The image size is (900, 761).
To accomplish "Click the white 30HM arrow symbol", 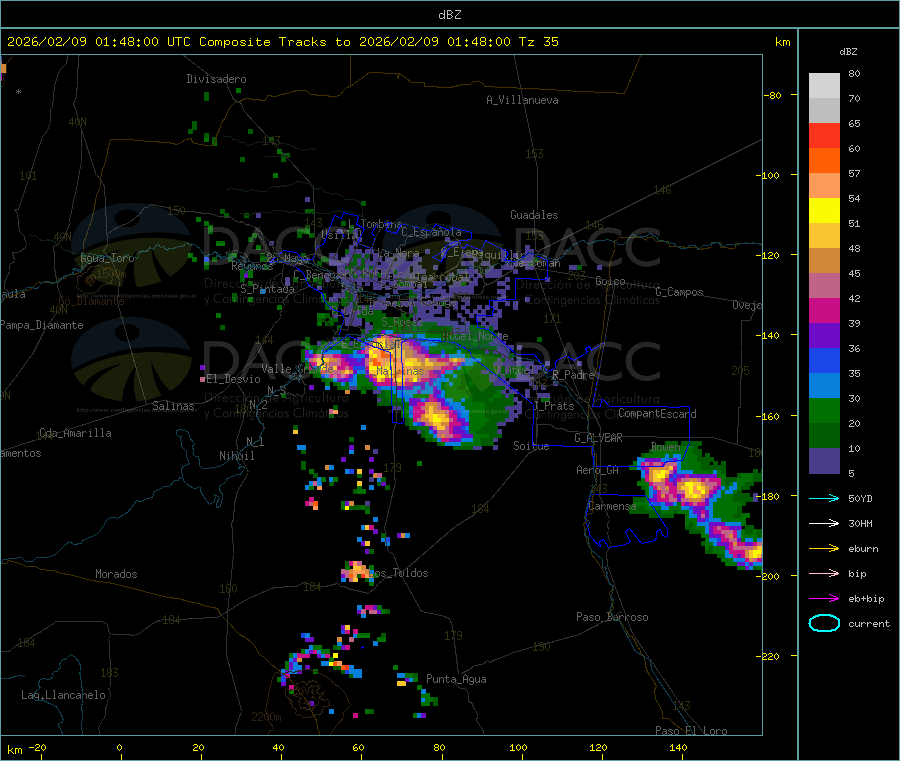I will point(824,523).
